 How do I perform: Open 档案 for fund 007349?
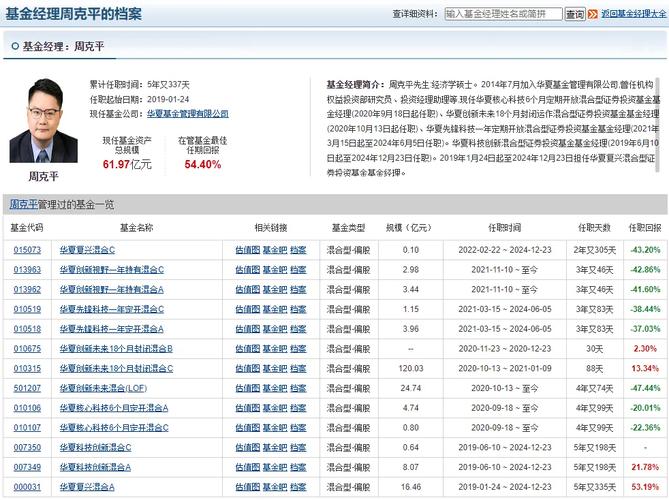pos(298,468)
